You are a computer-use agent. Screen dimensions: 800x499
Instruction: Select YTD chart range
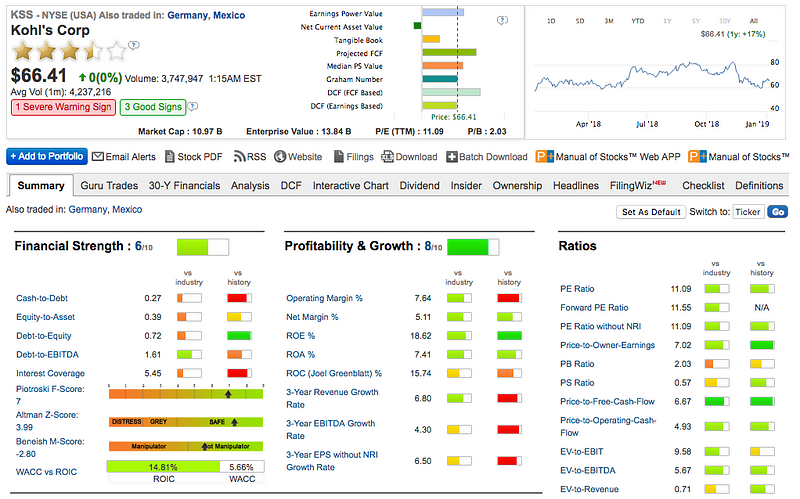pyautogui.click(x=638, y=21)
